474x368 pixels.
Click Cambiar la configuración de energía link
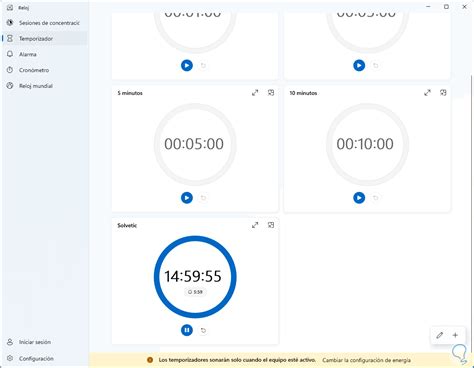[366, 360]
